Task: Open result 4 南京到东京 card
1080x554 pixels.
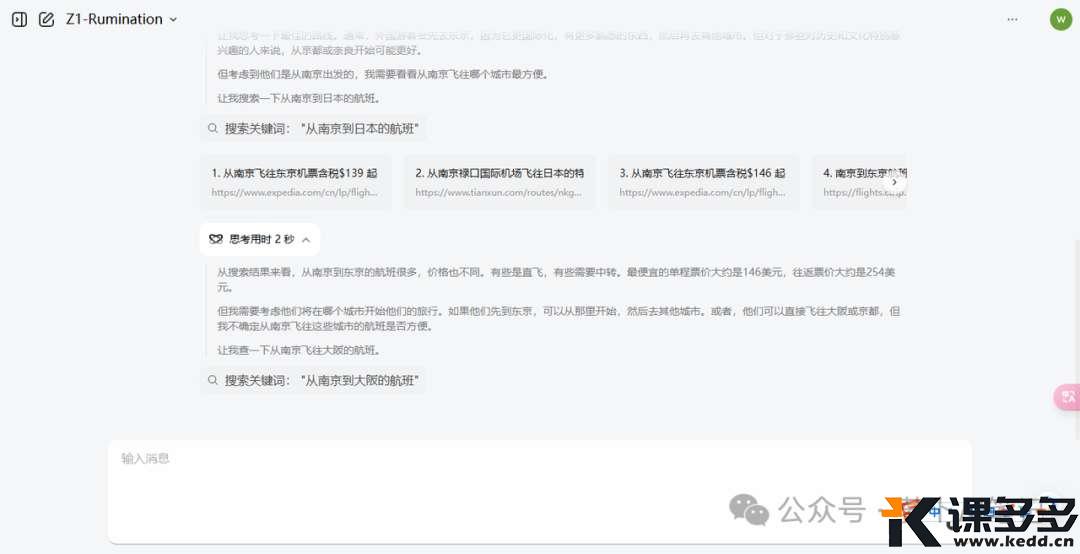Action: 859,183
